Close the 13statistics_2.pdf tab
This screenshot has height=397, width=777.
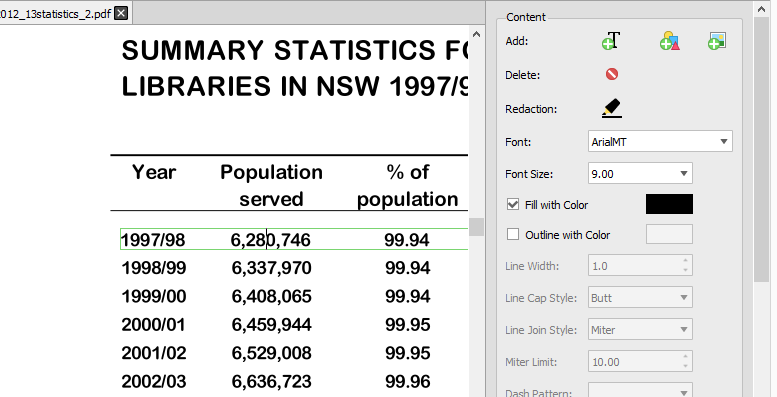point(121,13)
